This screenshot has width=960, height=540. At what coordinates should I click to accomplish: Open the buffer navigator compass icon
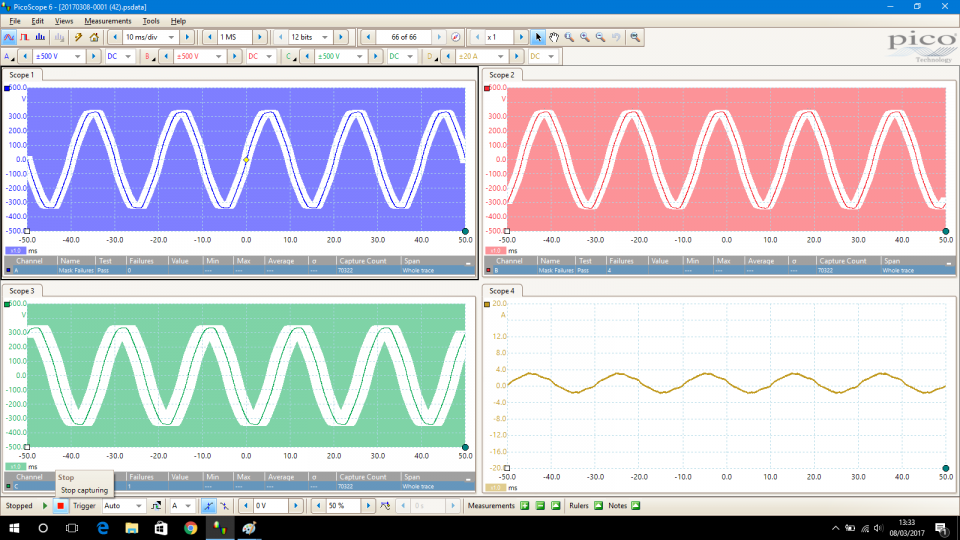tap(456, 37)
